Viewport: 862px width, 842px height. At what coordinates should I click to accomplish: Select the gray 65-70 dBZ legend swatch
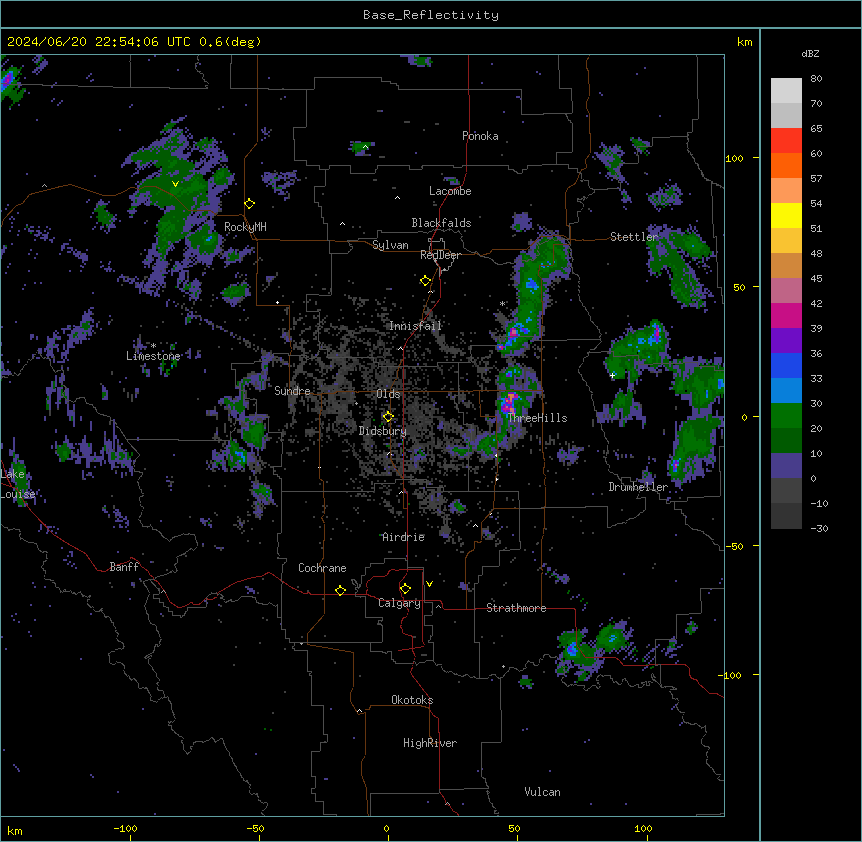click(x=786, y=115)
